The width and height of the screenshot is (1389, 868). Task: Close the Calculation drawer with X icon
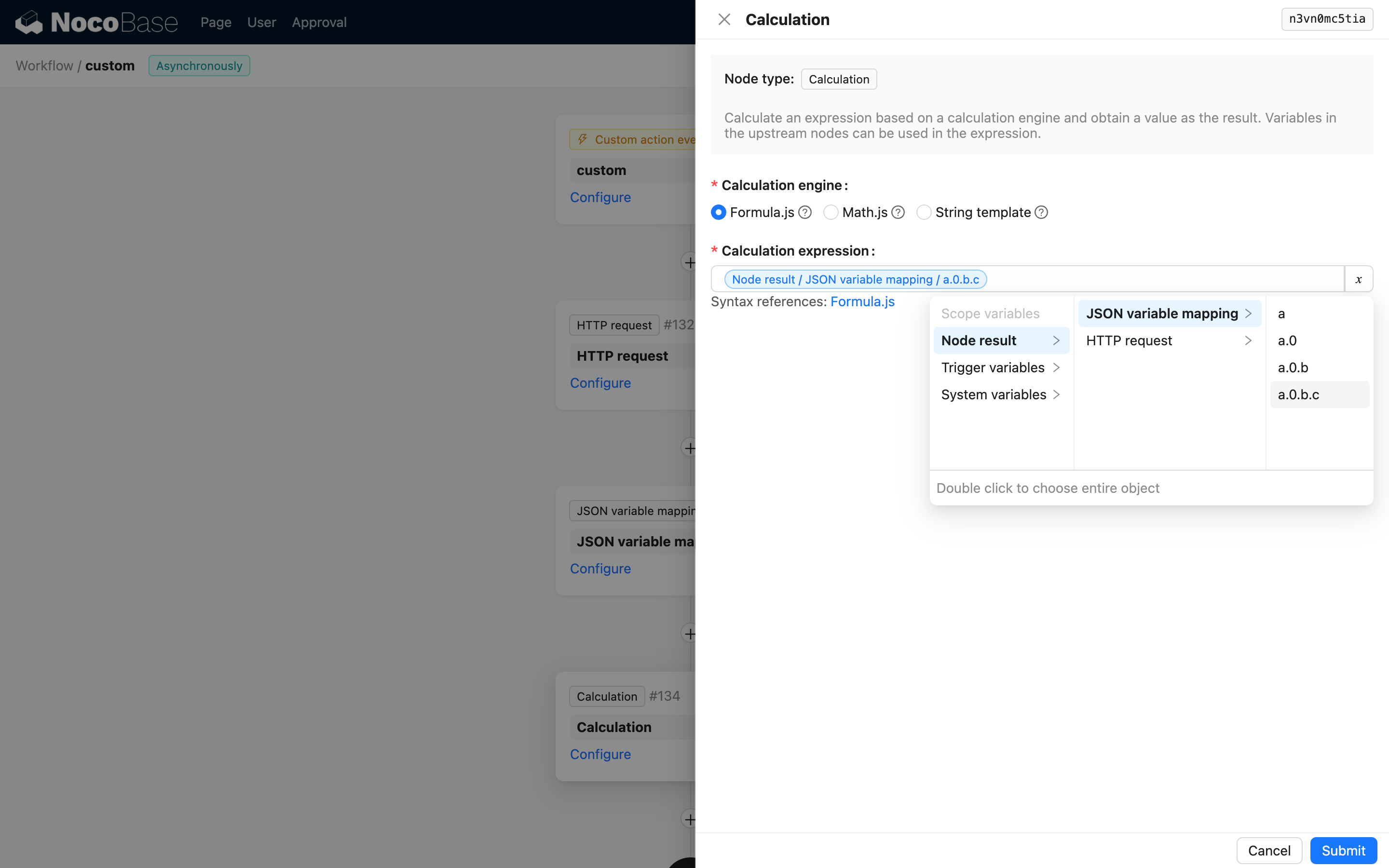724,19
